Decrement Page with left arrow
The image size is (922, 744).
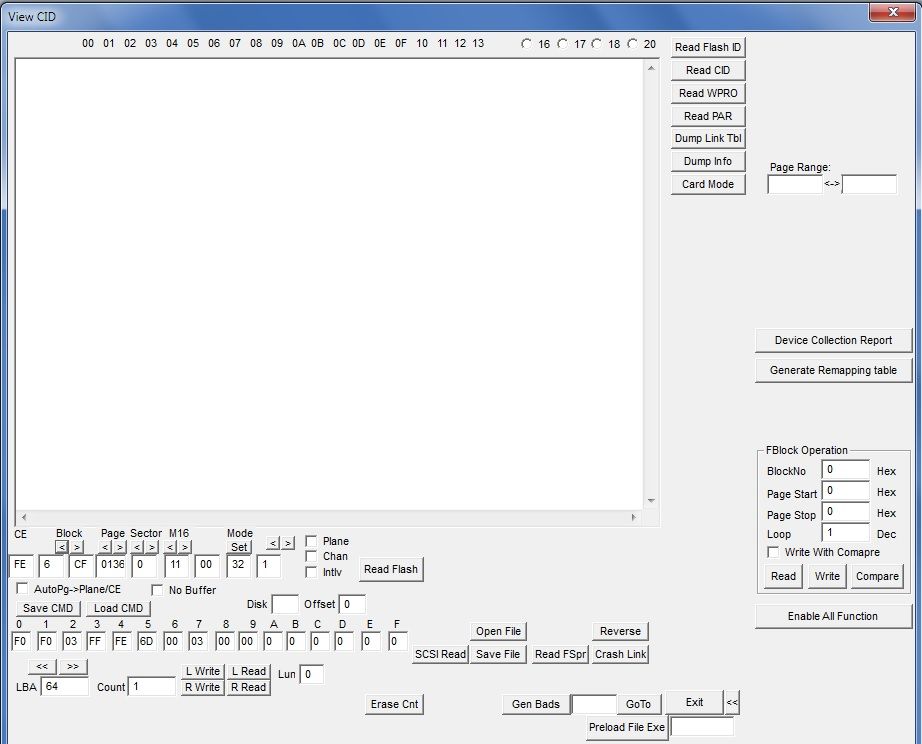pyautogui.click(x=105, y=547)
